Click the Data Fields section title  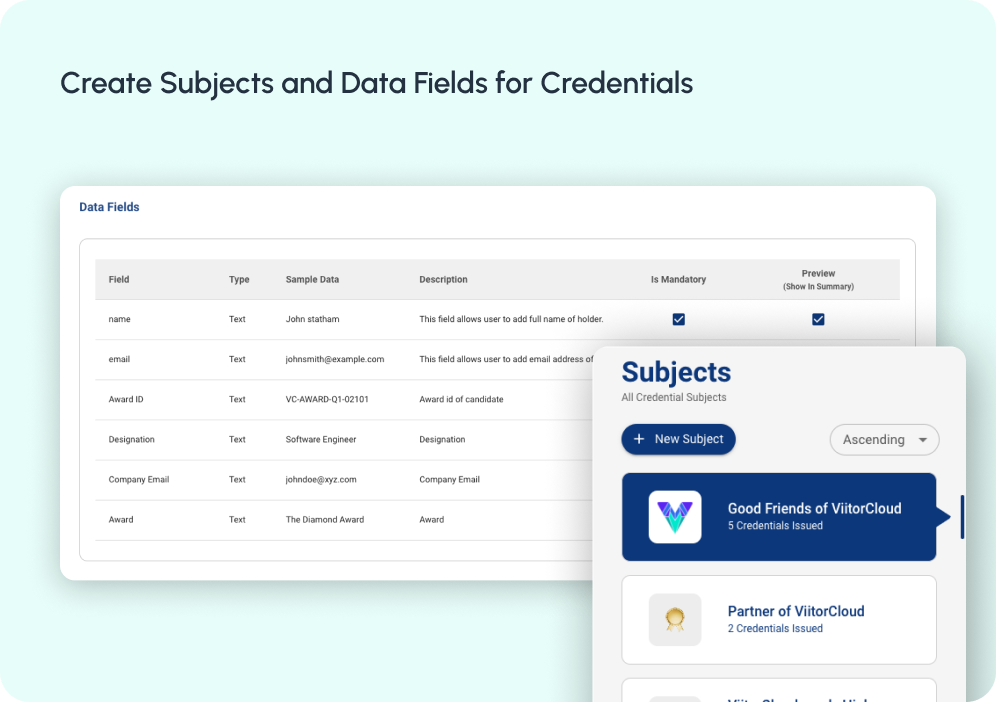pos(109,207)
